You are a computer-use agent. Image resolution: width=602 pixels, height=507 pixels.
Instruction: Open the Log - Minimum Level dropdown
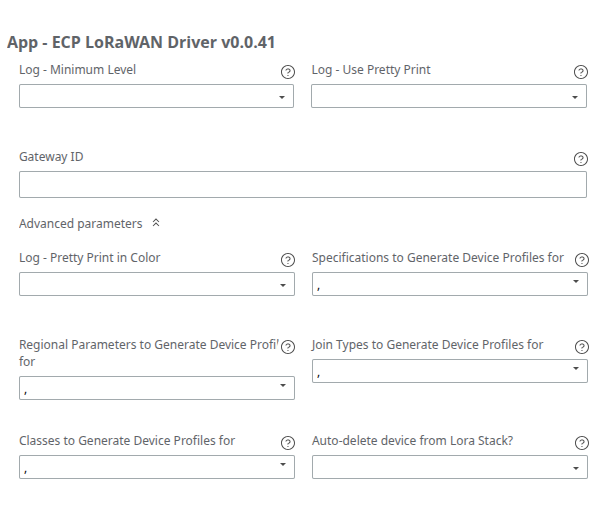[x=157, y=96]
